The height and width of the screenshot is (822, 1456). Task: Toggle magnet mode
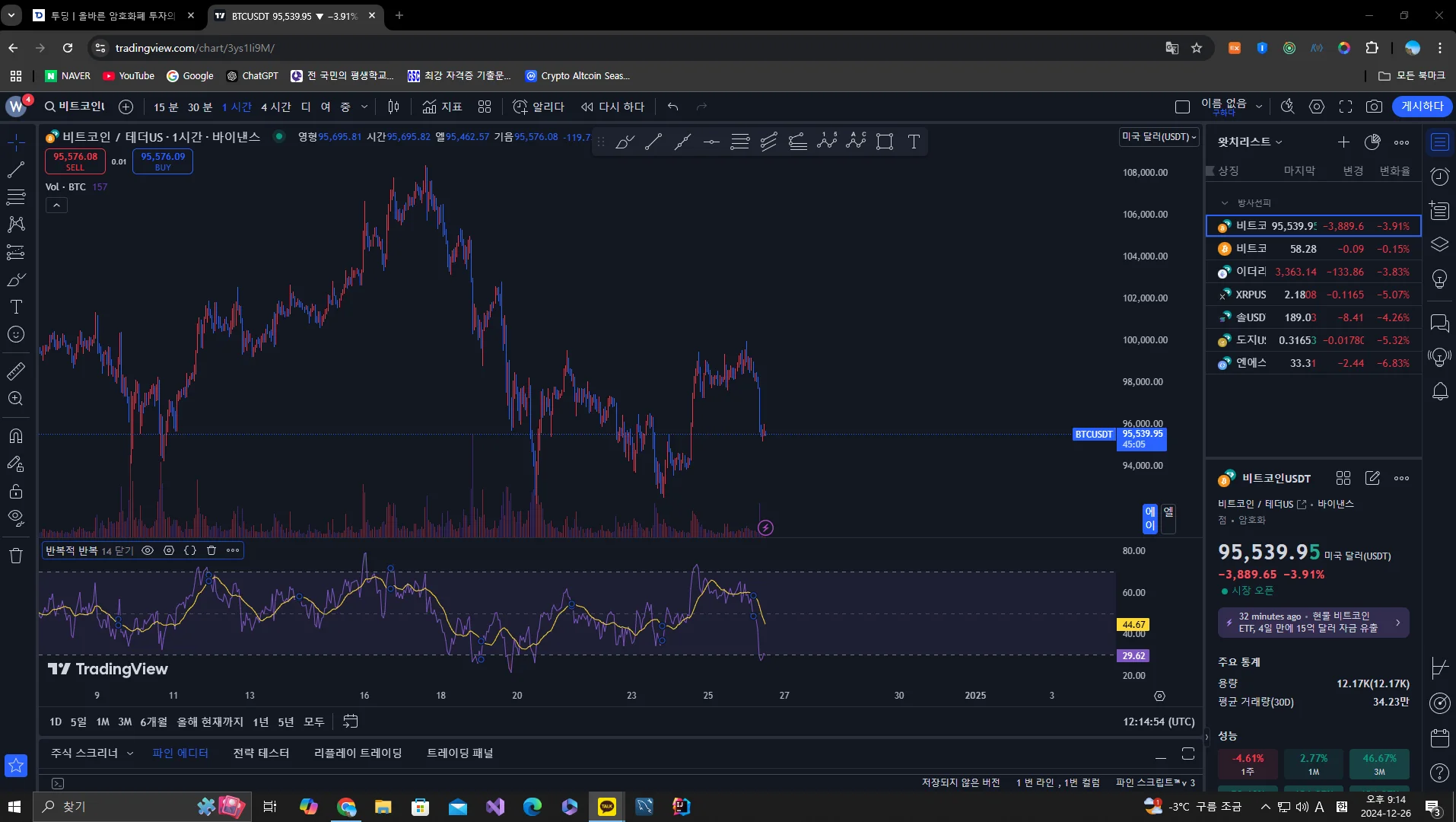point(16,436)
